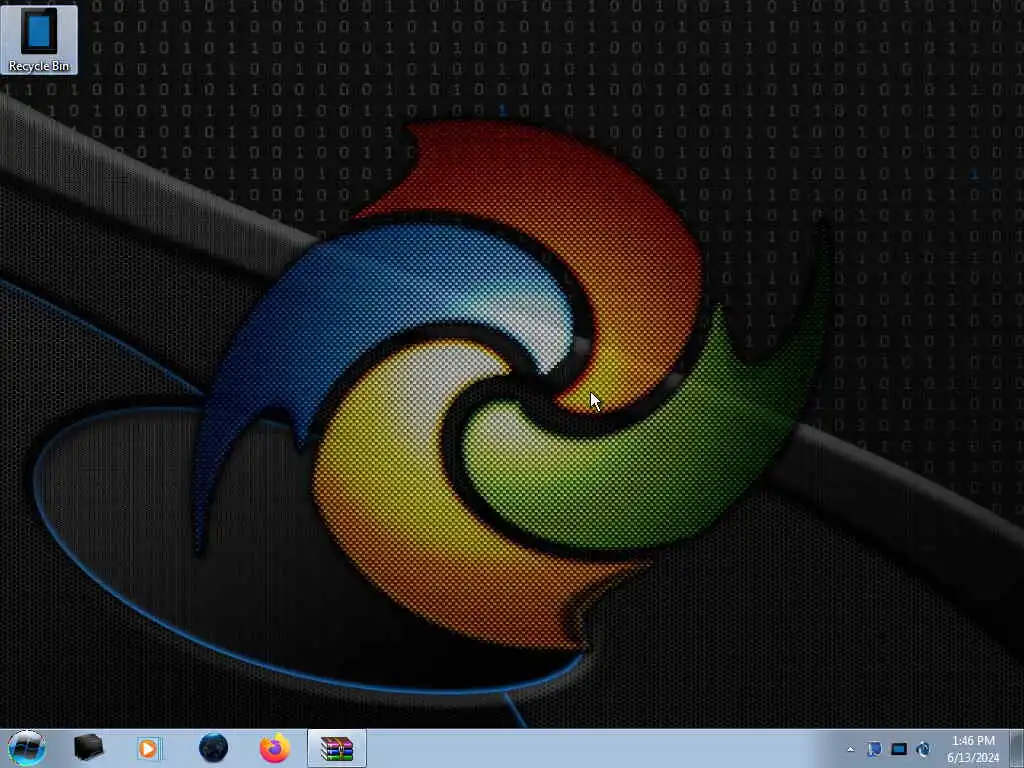The height and width of the screenshot is (768, 1024).
Task: Open the flag tray icon
Action: pyautogui.click(x=874, y=749)
